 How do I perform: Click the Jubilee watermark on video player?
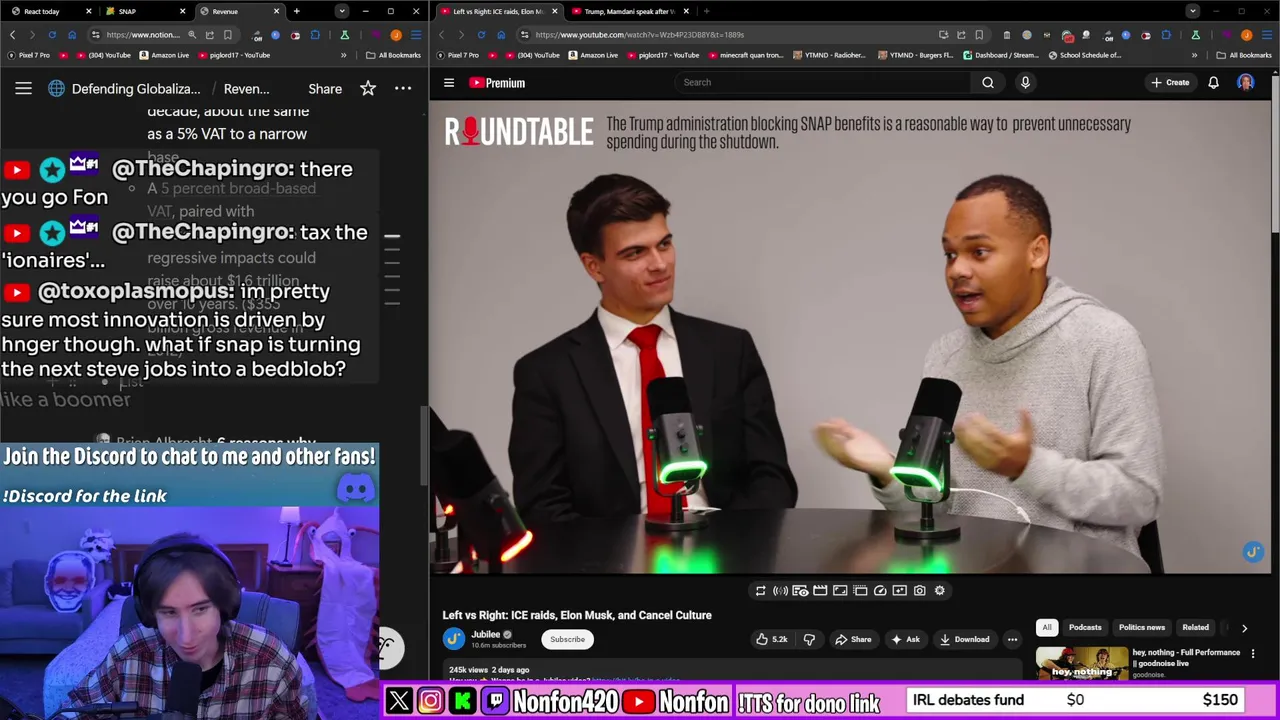[x=1253, y=552]
